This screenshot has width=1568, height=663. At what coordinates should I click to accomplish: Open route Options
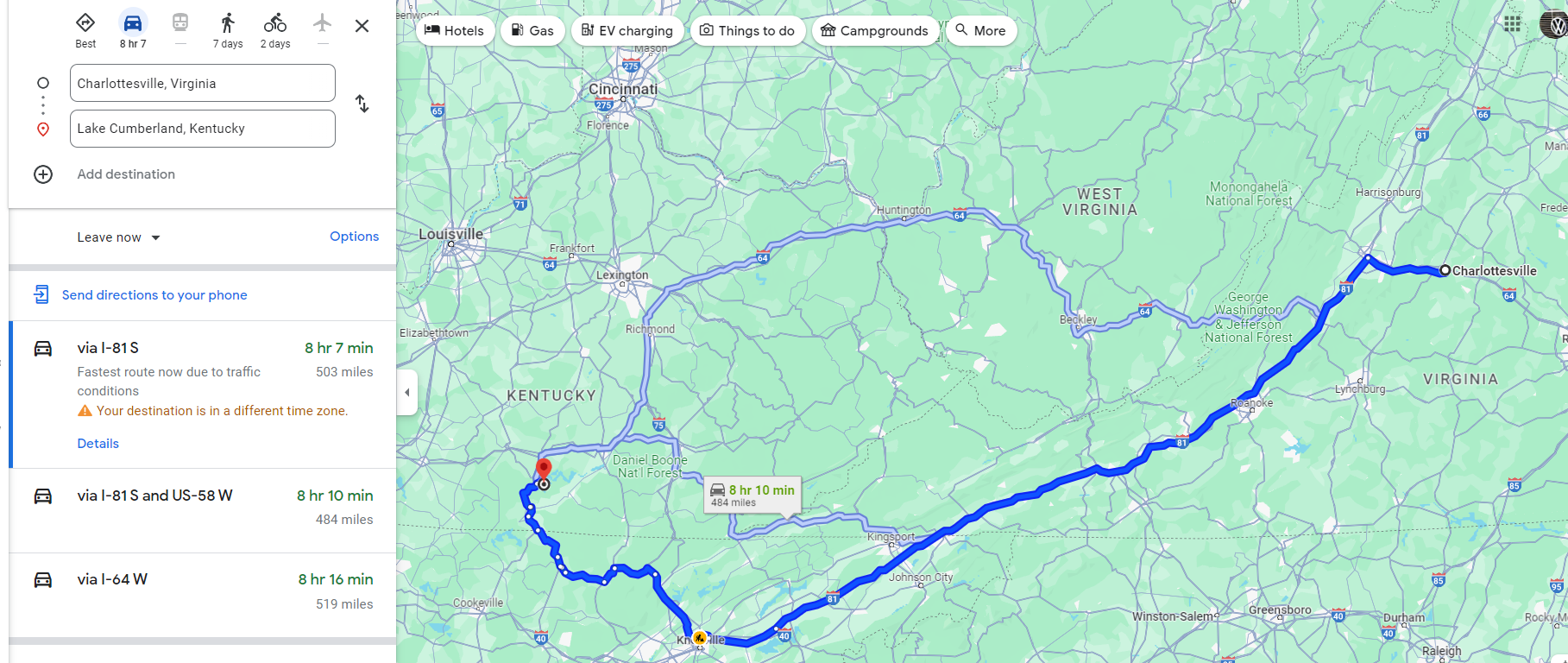pos(354,237)
